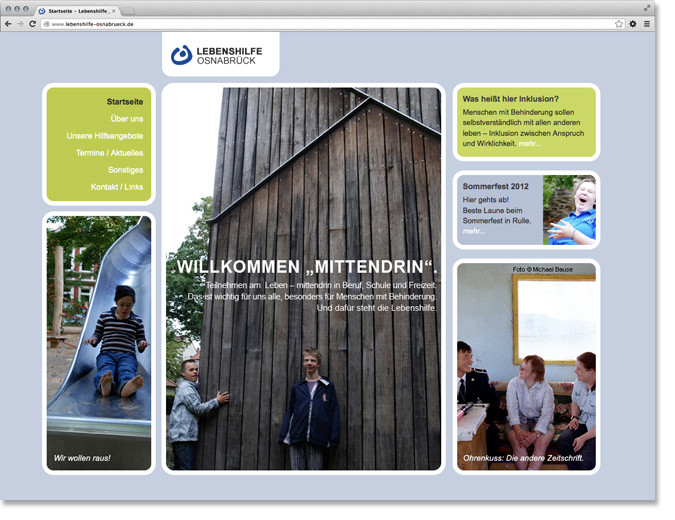Click the Lebenshilfe Osnabrück logo
Screen dimensions: 675x520
coord(217,56)
